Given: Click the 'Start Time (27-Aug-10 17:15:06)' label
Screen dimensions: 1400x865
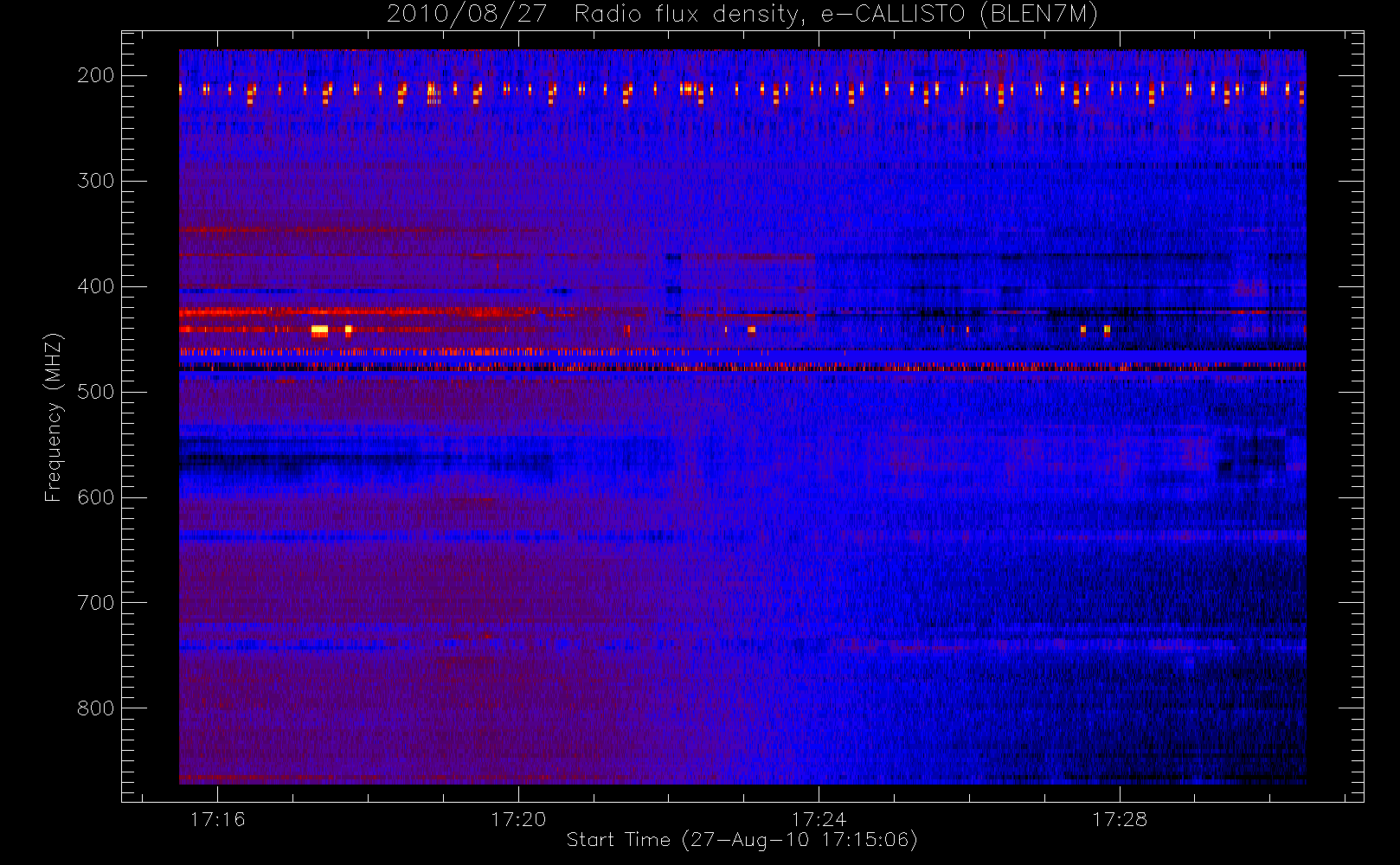Looking at the screenshot, I should point(742,840).
